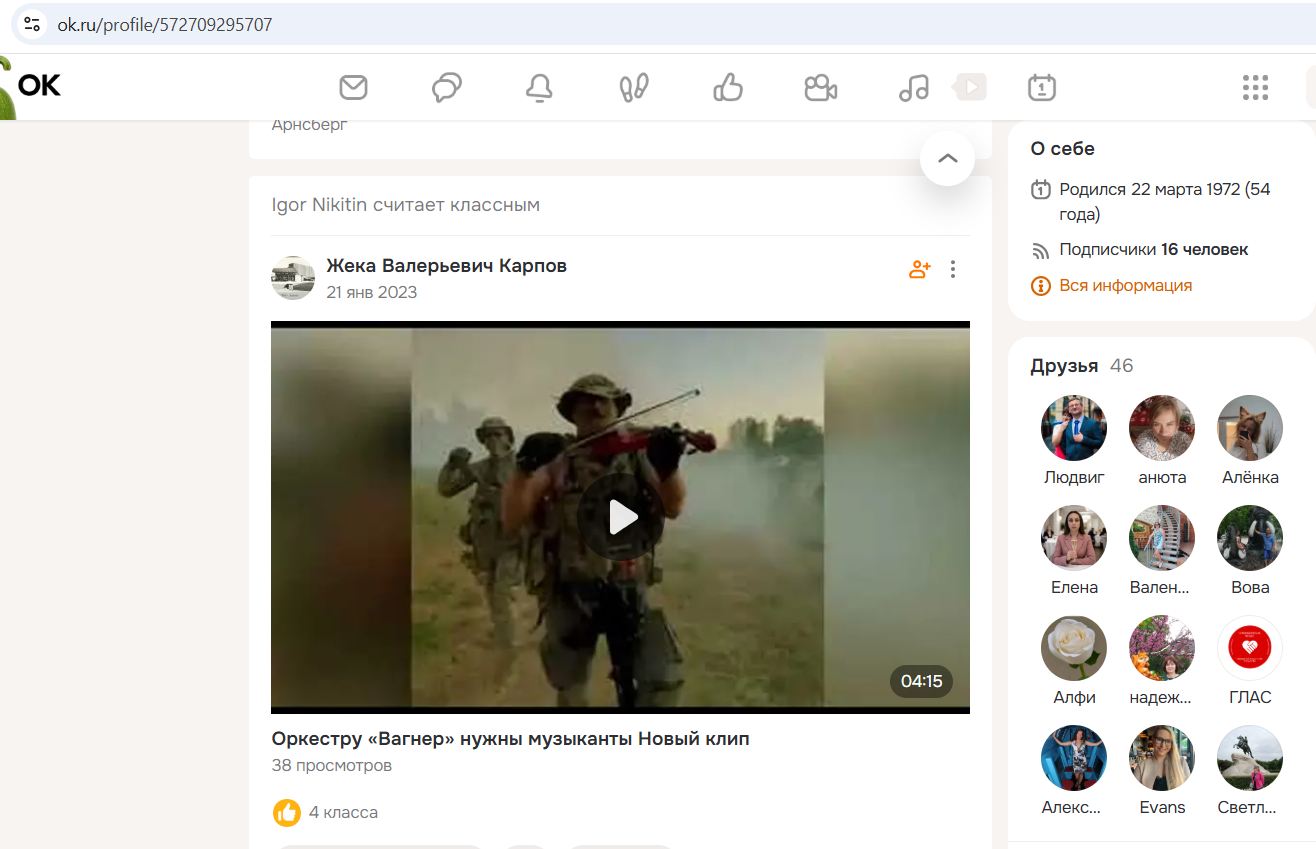Open friend Елена's avatar
Screen dimensions: 1316x849
pos(1074,537)
